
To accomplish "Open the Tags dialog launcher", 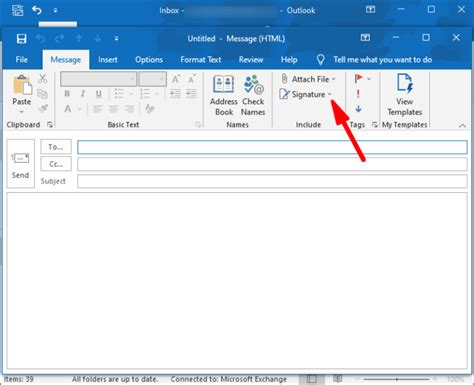I will pos(375,125).
